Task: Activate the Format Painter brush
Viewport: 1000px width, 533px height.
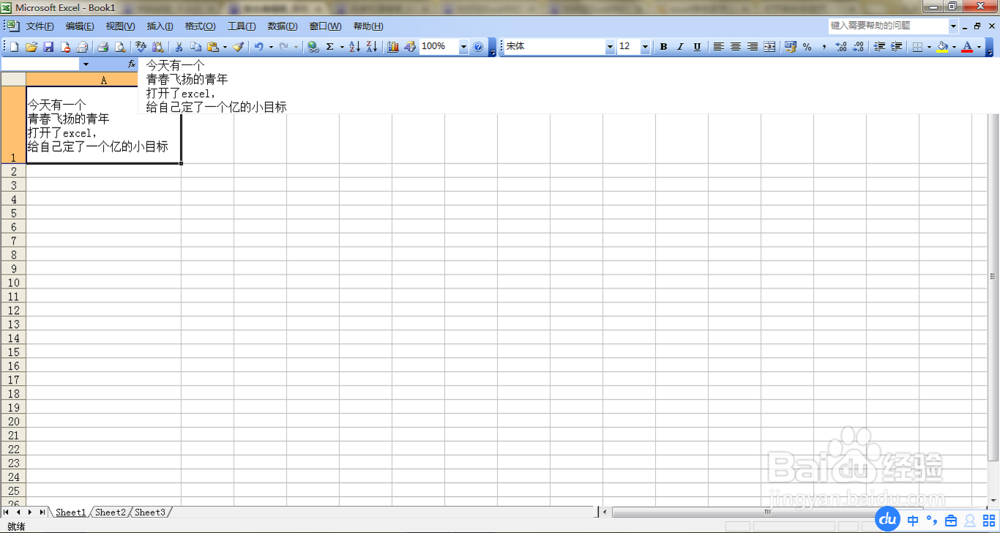Action: 238,47
